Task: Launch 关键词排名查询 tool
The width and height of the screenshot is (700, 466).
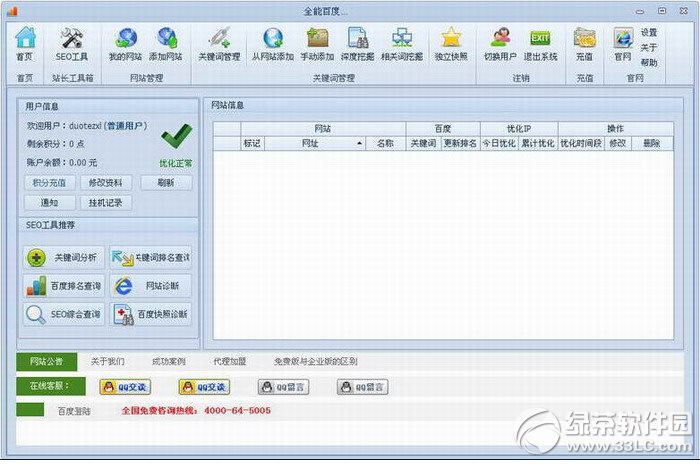Action: pyautogui.click(x=150, y=258)
